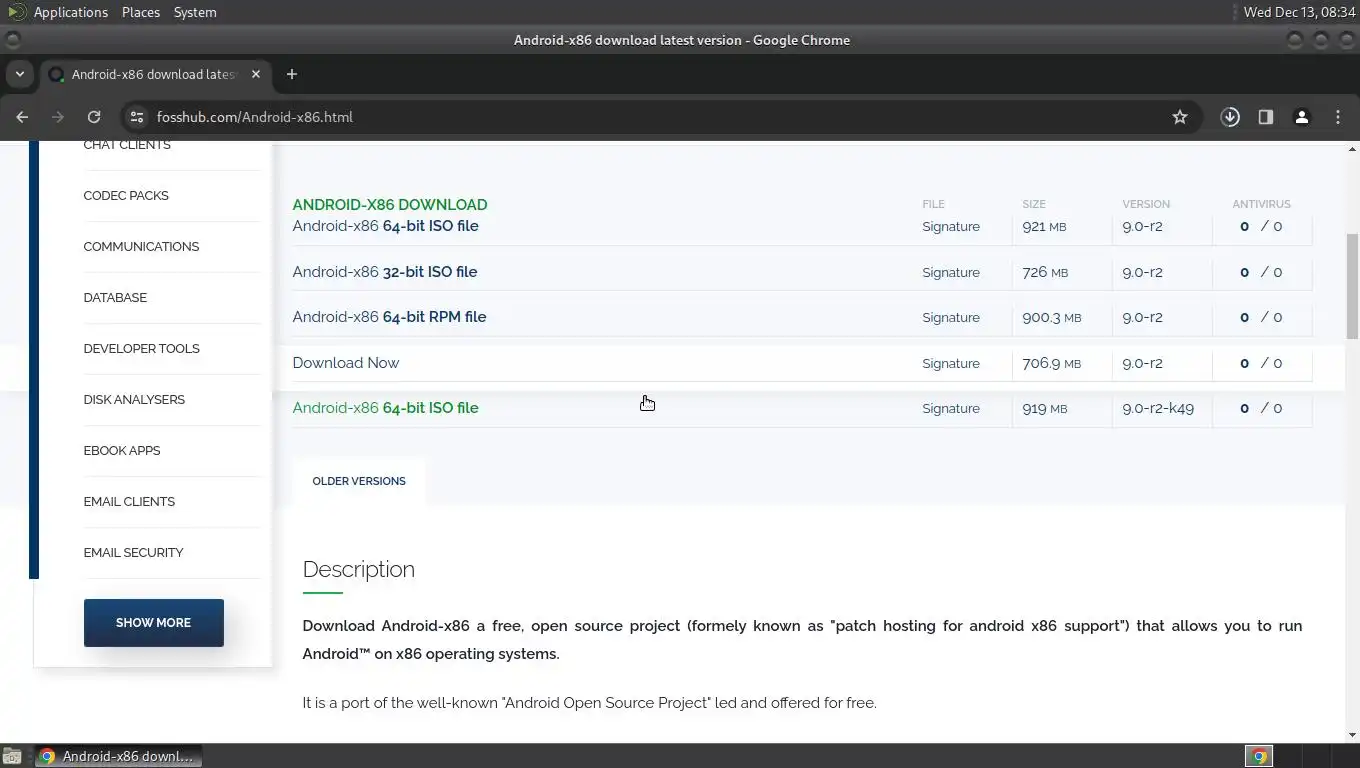
Task: Open Chrome three-dot menu
Action: pos(1338,117)
